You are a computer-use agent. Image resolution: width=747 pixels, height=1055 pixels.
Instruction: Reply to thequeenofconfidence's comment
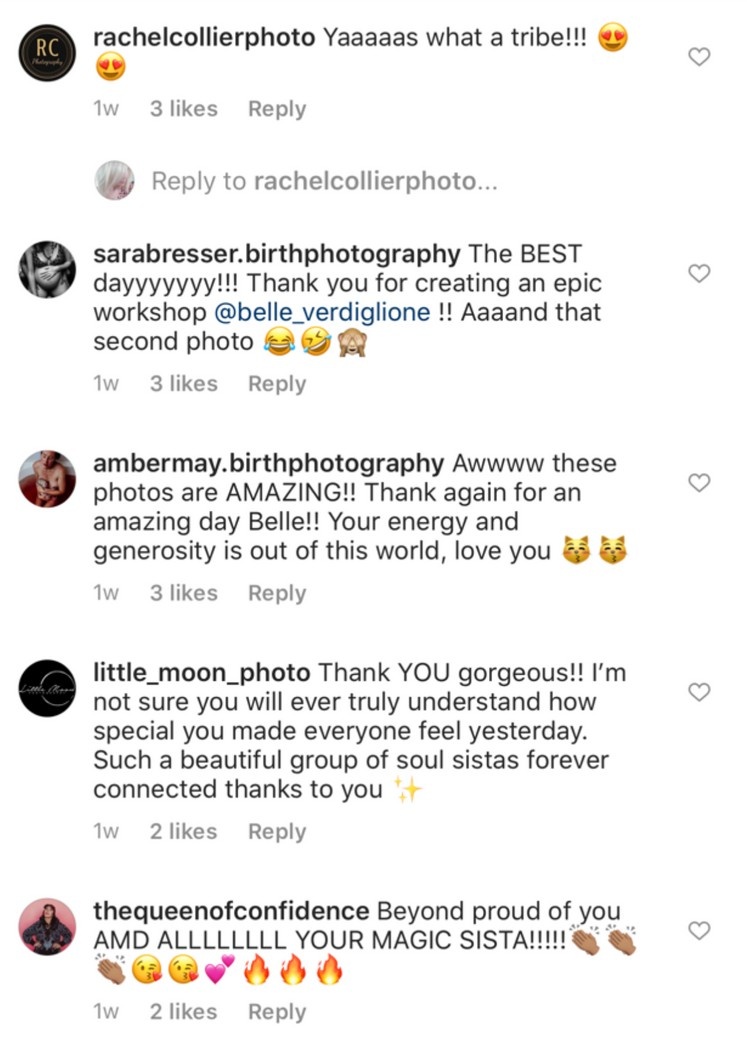(277, 1012)
